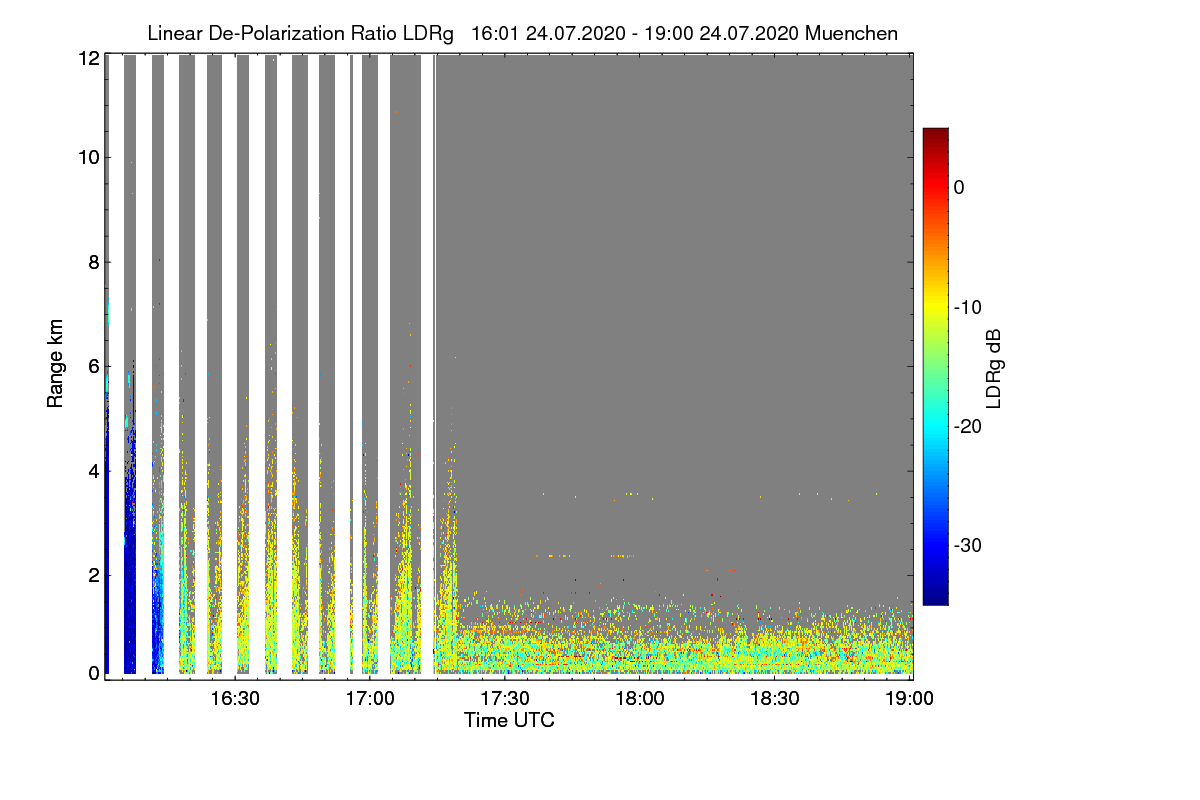Click the '17:00' time tick label
The height and width of the screenshot is (800, 1200).
370,698
